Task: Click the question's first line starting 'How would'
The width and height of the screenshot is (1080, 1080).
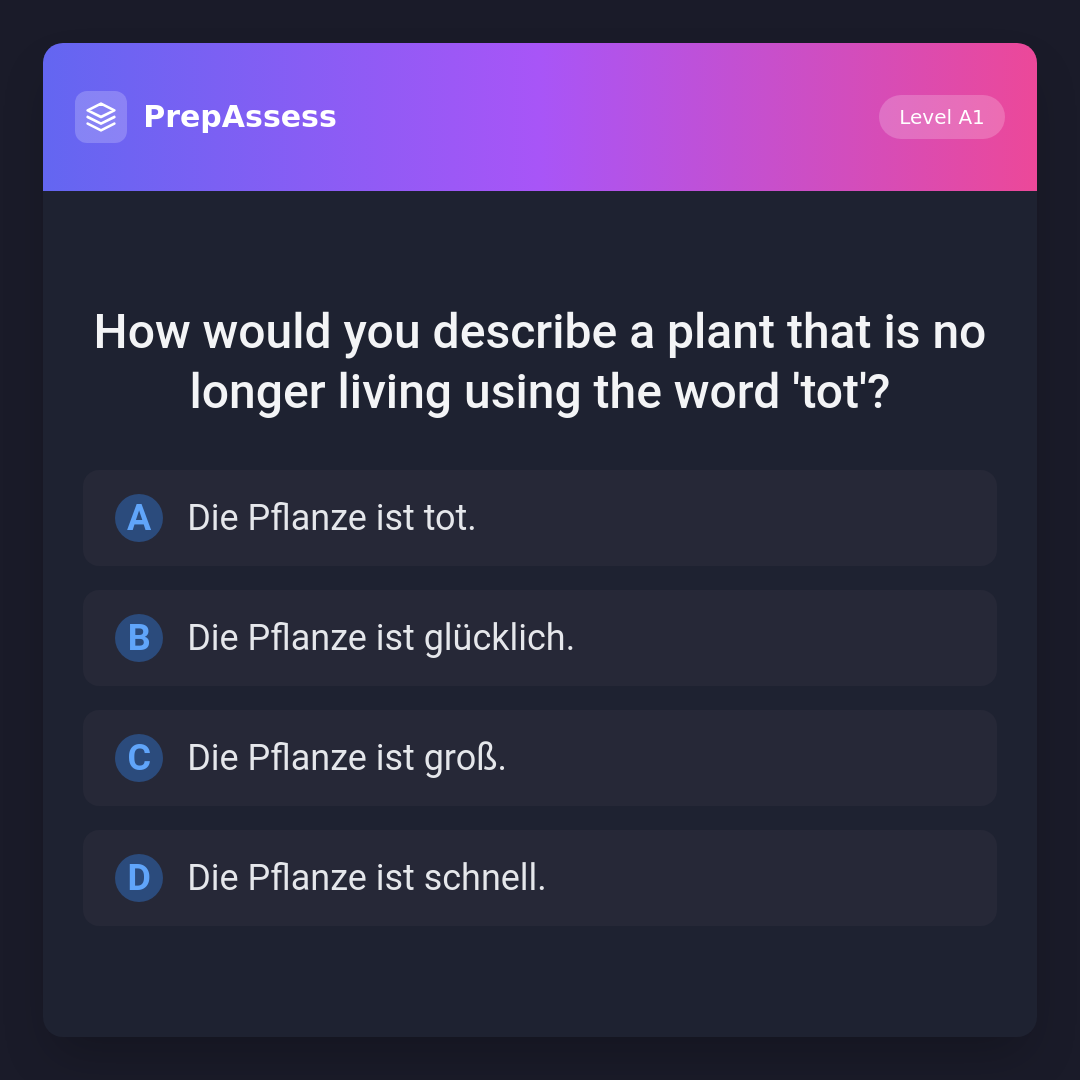Action: pos(540,332)
